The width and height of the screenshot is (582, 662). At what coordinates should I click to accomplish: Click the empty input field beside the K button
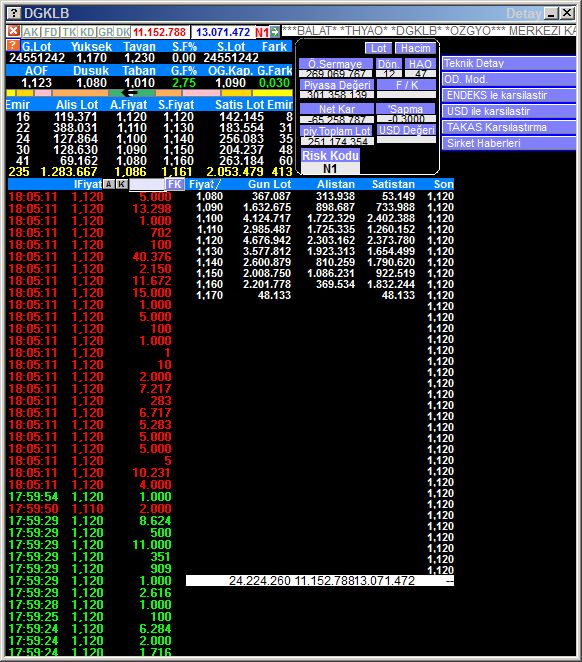146,184
